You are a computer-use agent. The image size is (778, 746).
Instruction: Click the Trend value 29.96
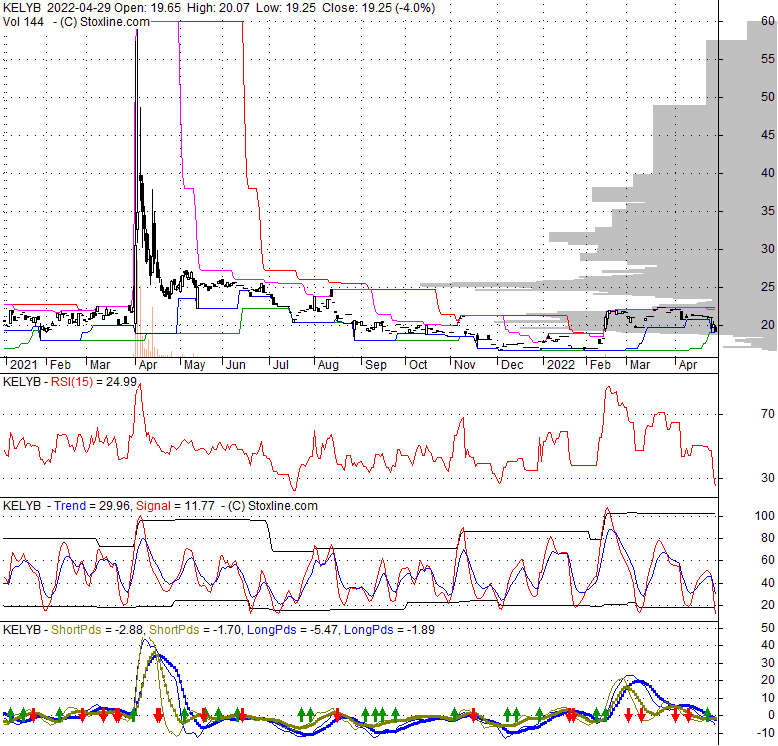pyautogui.click(x=114, y=506)
